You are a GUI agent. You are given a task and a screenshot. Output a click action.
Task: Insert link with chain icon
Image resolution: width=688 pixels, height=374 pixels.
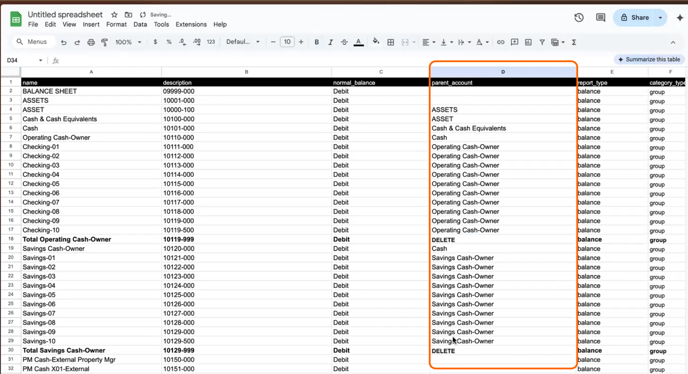tap(500, 42)
